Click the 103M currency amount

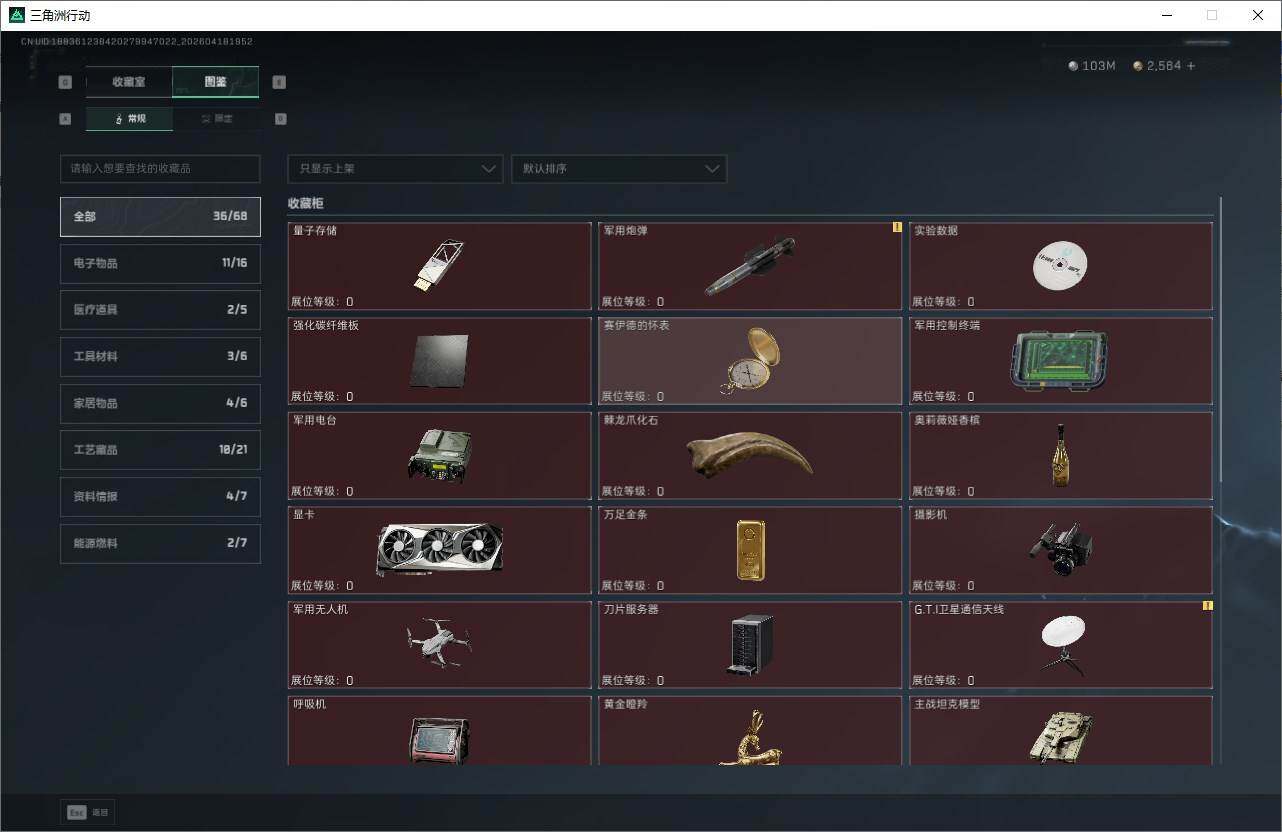[x=1099, y=66]
